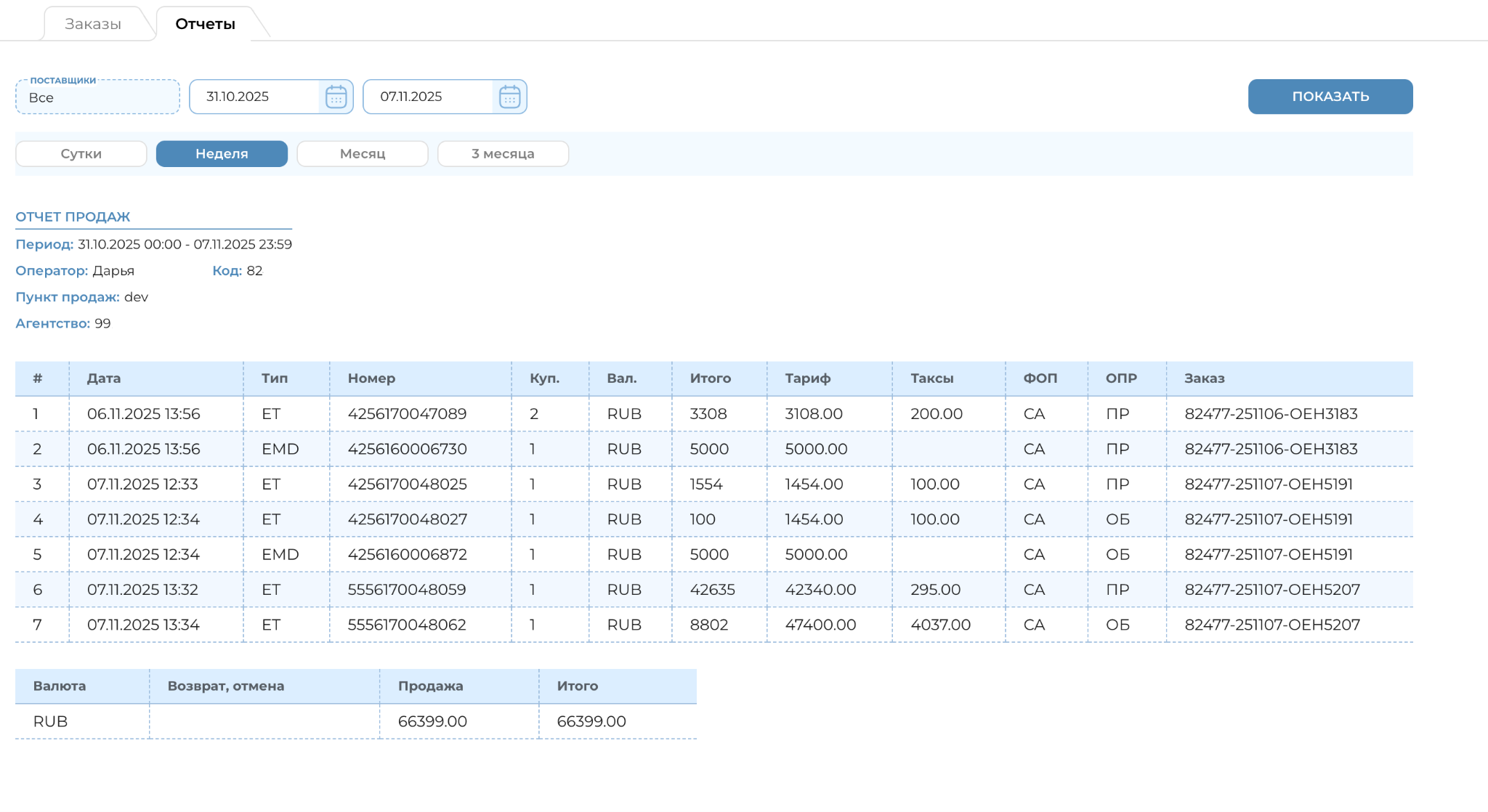Open the Поставщики dropdown showing Все

click(x=97, y=96)
